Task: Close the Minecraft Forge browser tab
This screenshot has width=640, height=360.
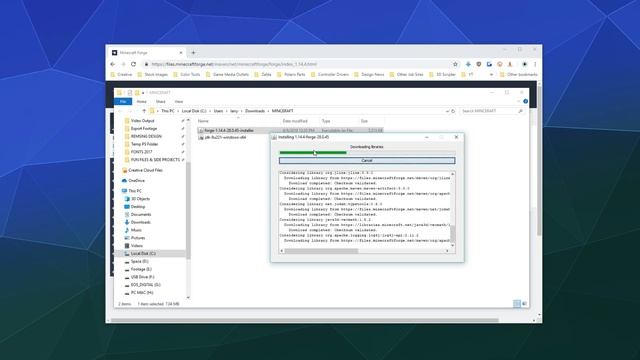Action: [181, 53]
